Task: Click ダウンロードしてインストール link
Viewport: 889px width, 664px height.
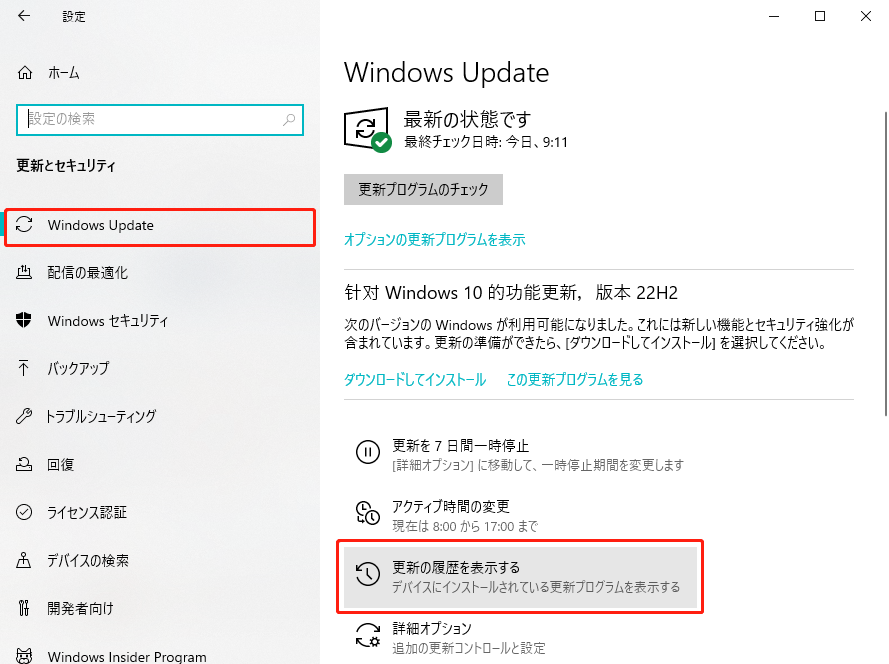Action: pos(415,379)
